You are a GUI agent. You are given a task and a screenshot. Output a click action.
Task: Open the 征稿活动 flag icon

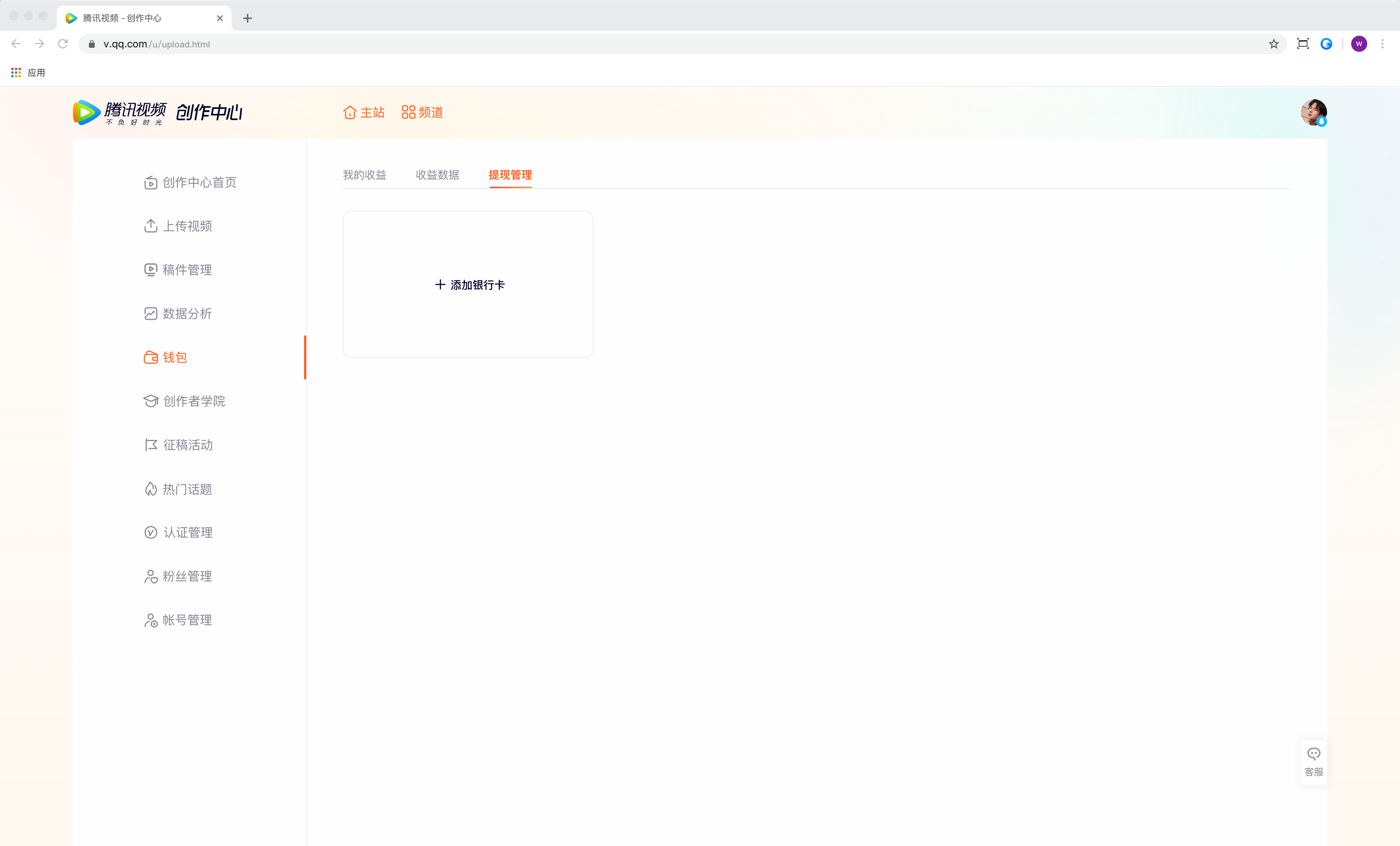(x=151, y=445)
